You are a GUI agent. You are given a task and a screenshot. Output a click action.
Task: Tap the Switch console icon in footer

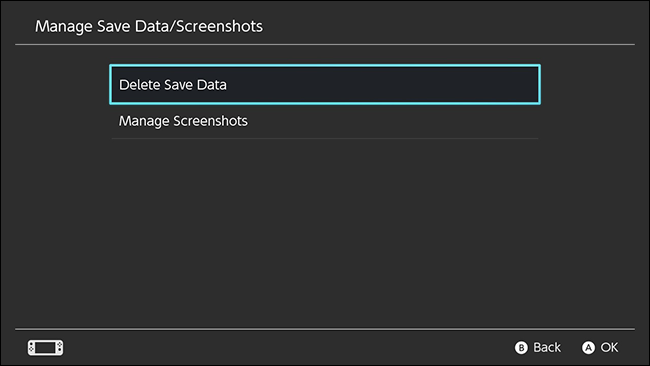46,347
